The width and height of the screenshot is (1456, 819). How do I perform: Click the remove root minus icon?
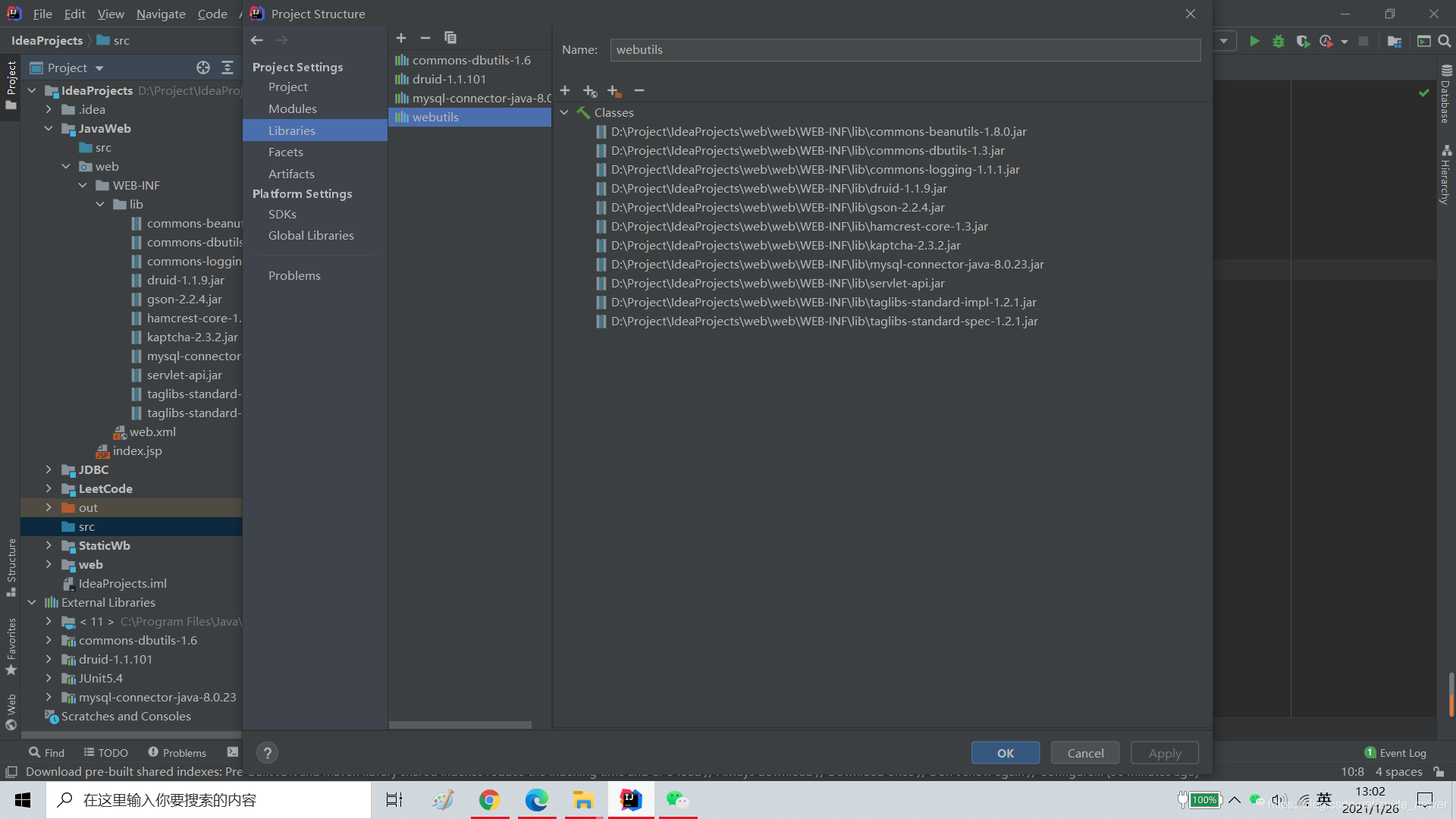coord(639,91)
